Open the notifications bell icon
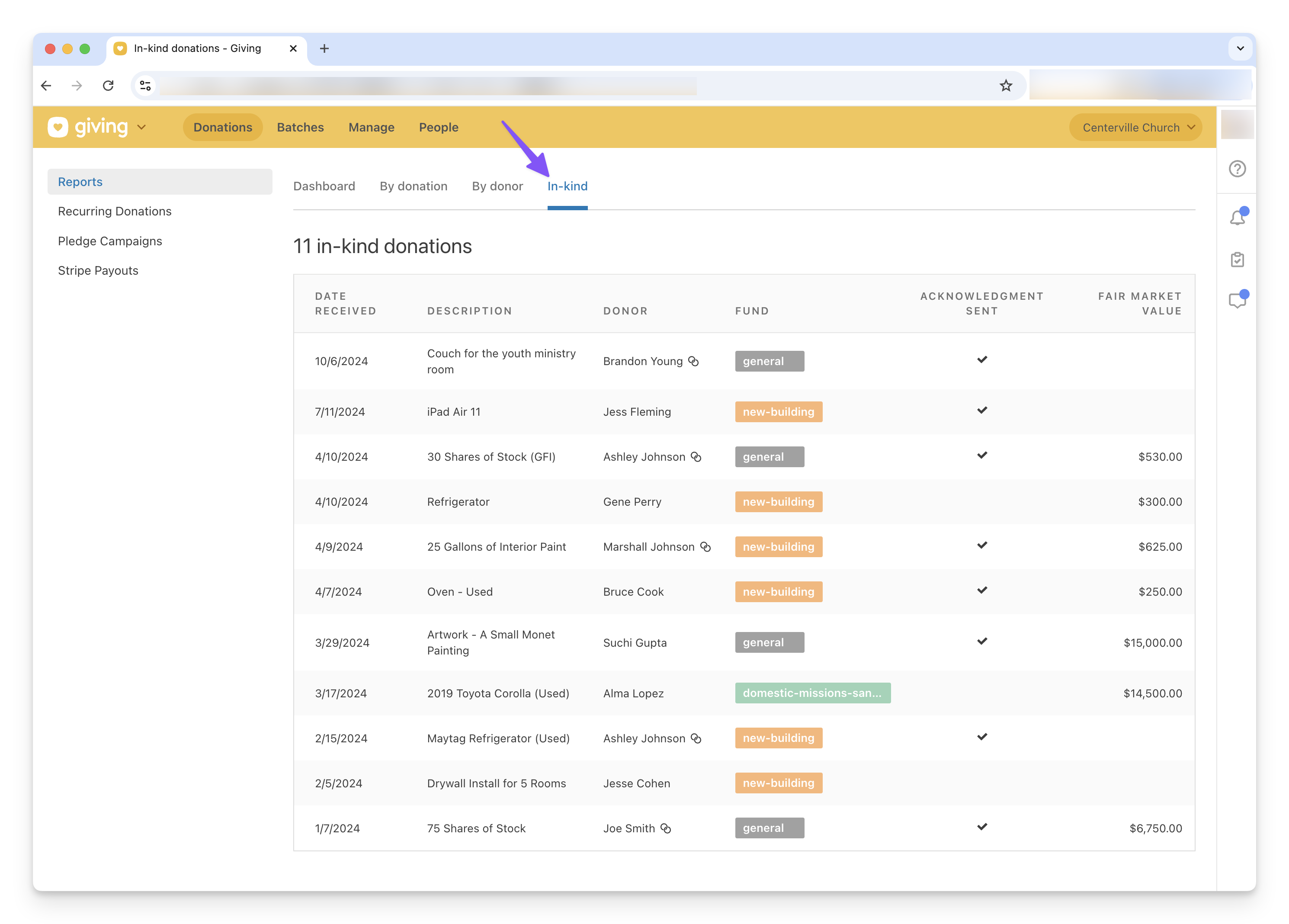 pos(1237,218)
